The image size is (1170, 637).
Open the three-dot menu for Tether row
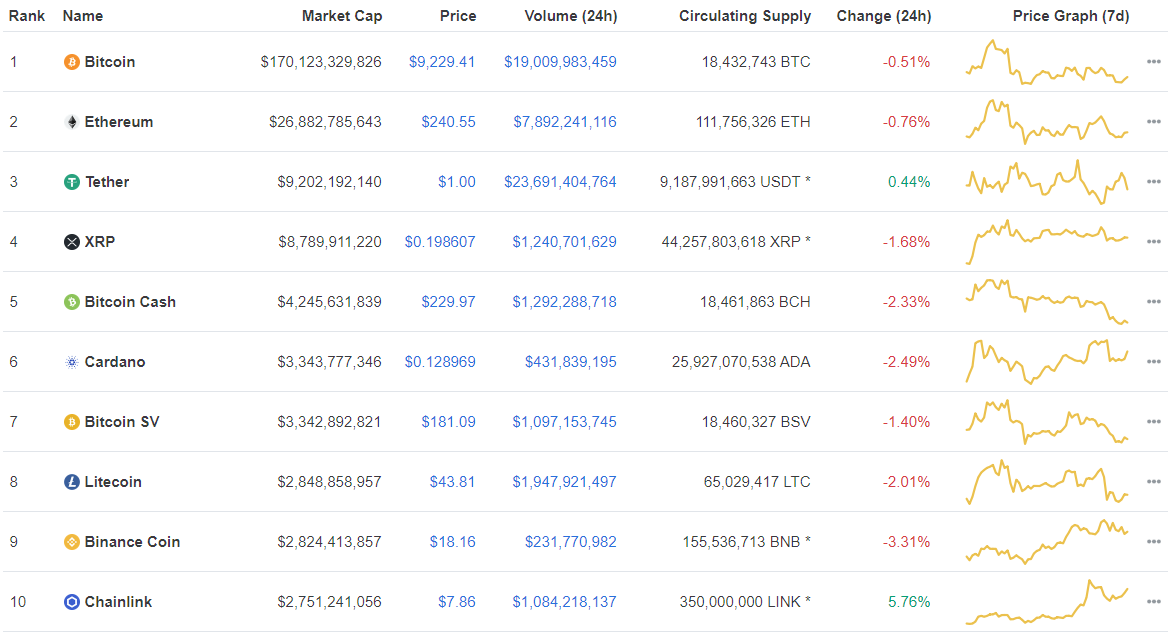click(x=1154, y=182)
